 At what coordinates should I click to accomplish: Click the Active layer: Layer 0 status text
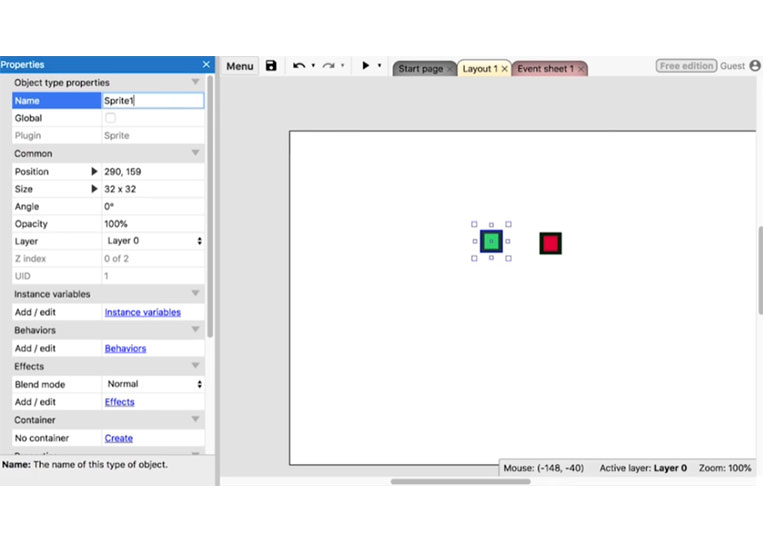coord(643,468)
